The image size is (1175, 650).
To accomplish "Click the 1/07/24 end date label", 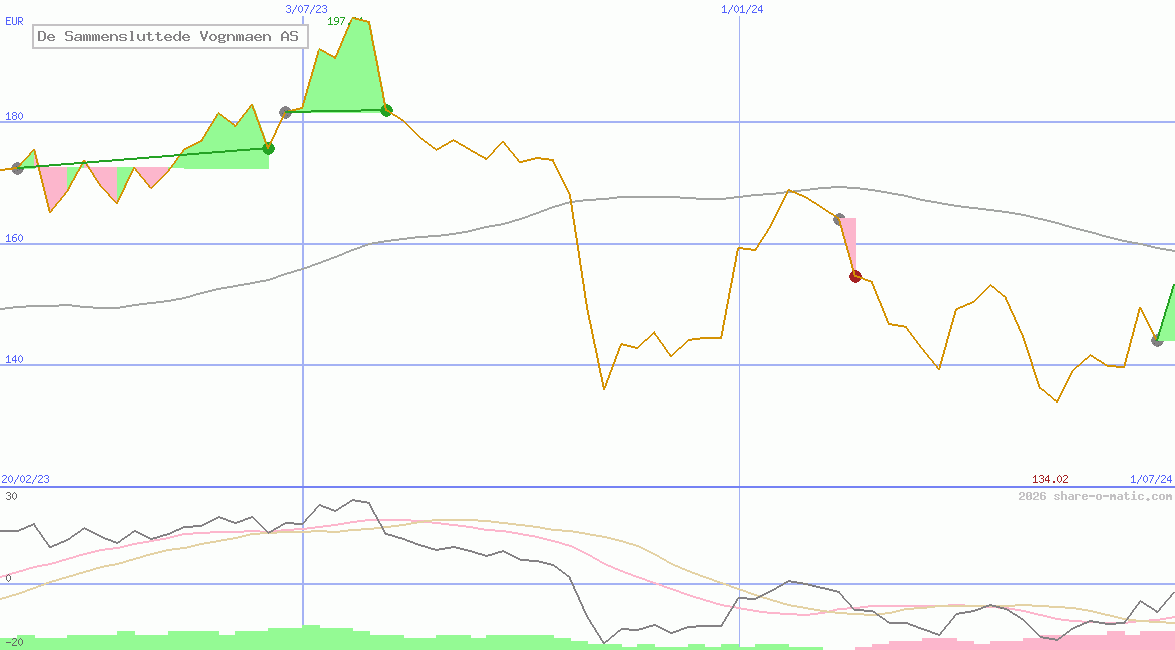I will (x=1150, y=479).
